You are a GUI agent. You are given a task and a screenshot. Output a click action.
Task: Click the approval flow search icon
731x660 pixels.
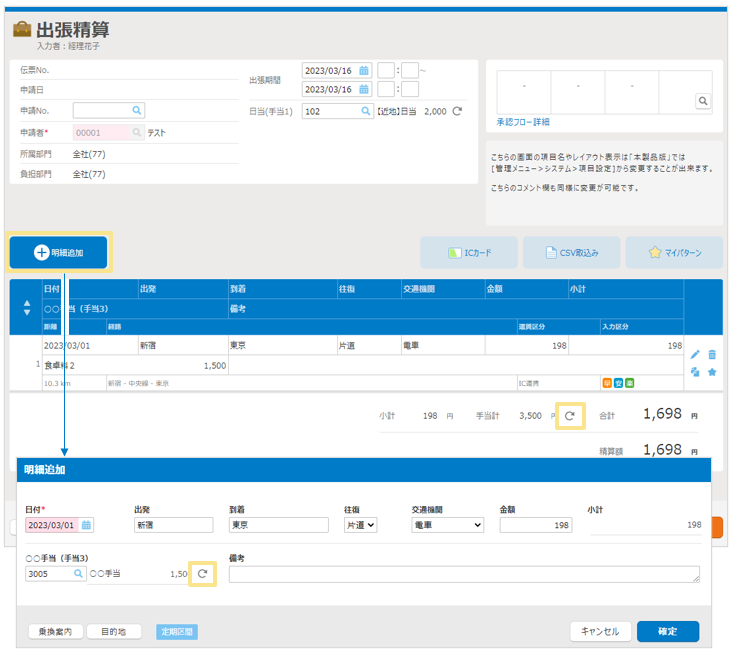point(703,101)
